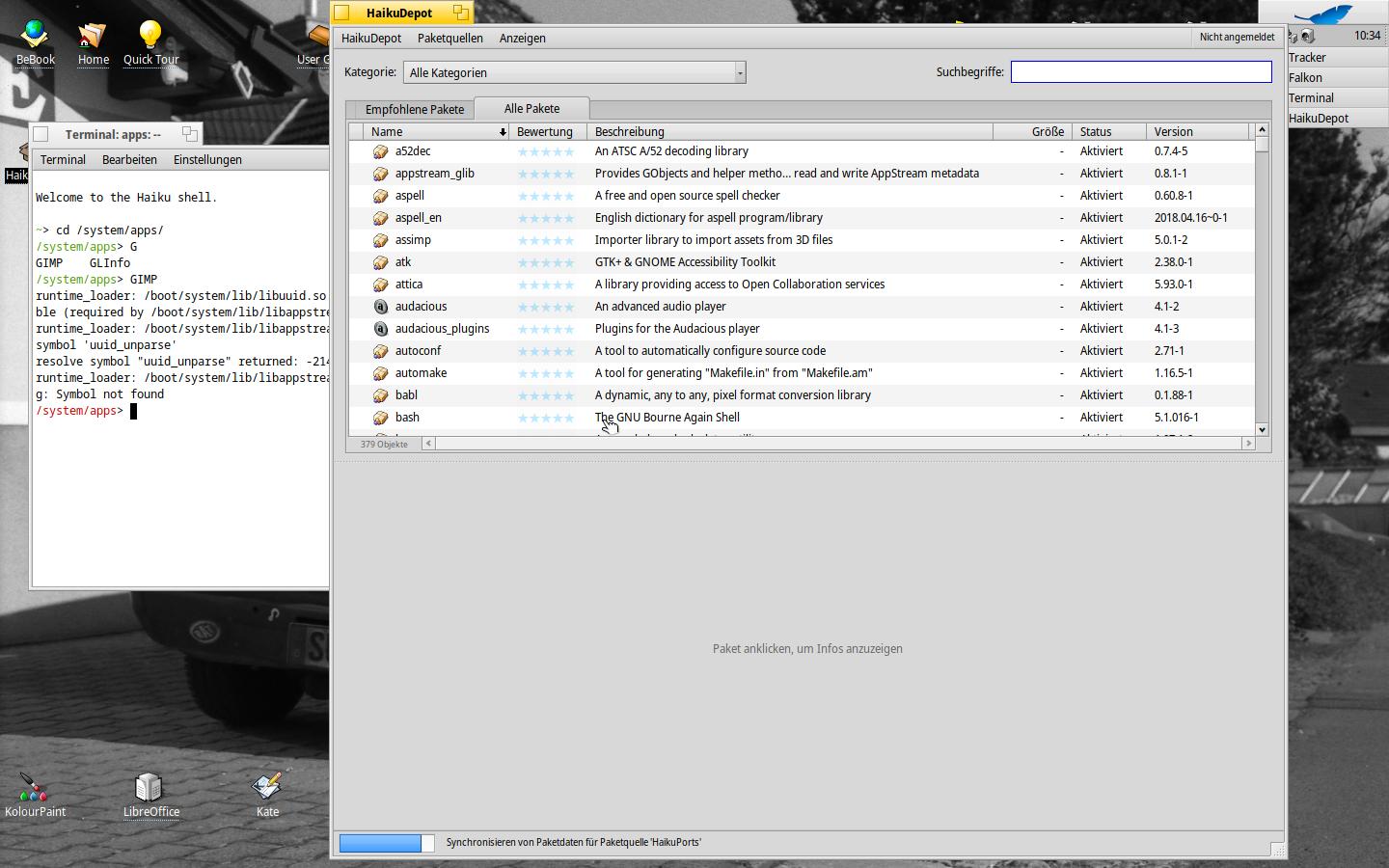Click the audacious app icon
The height and width of the screenshot is (868, 1389).
coord(380,307)
